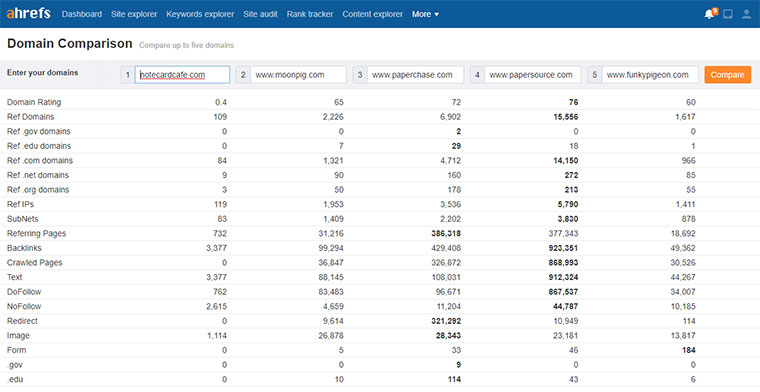Click the Redirect value 321,292

pos(446,321)
